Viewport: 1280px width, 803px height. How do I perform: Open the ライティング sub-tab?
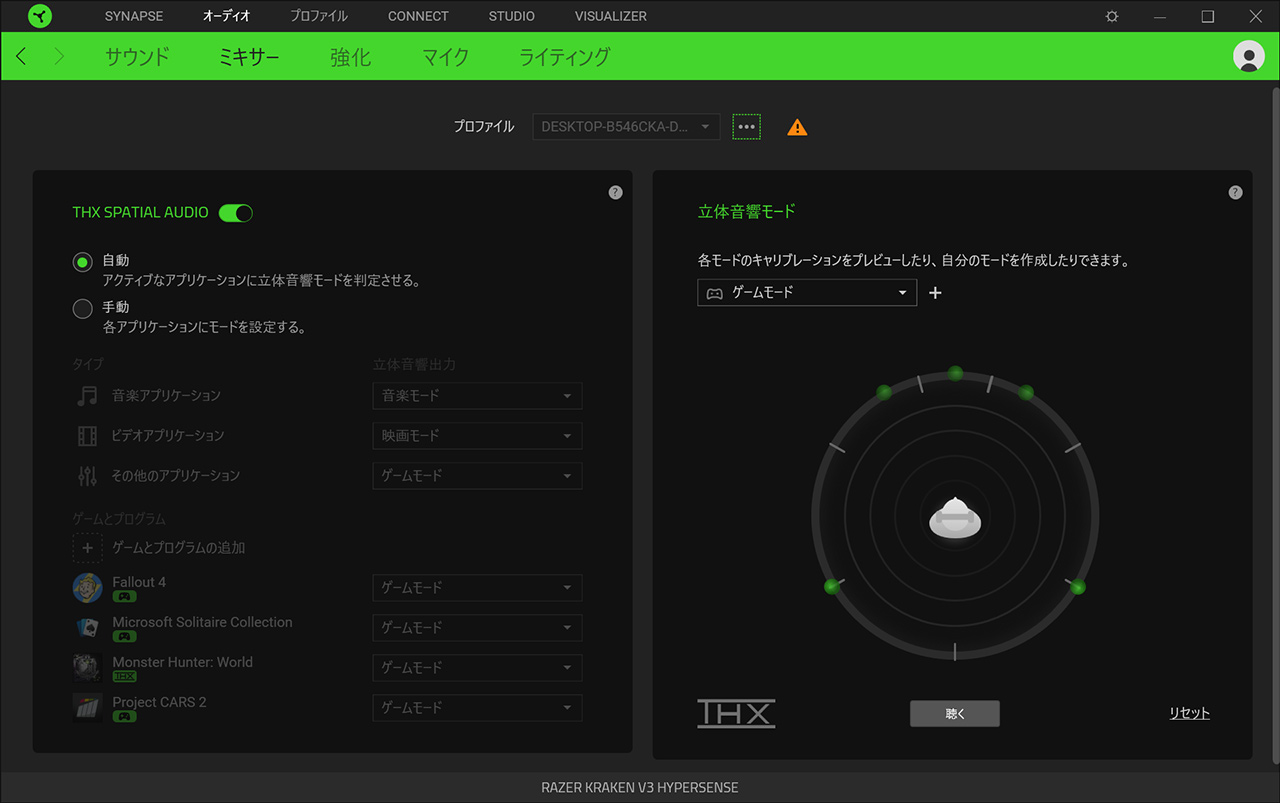click(564, 57)
